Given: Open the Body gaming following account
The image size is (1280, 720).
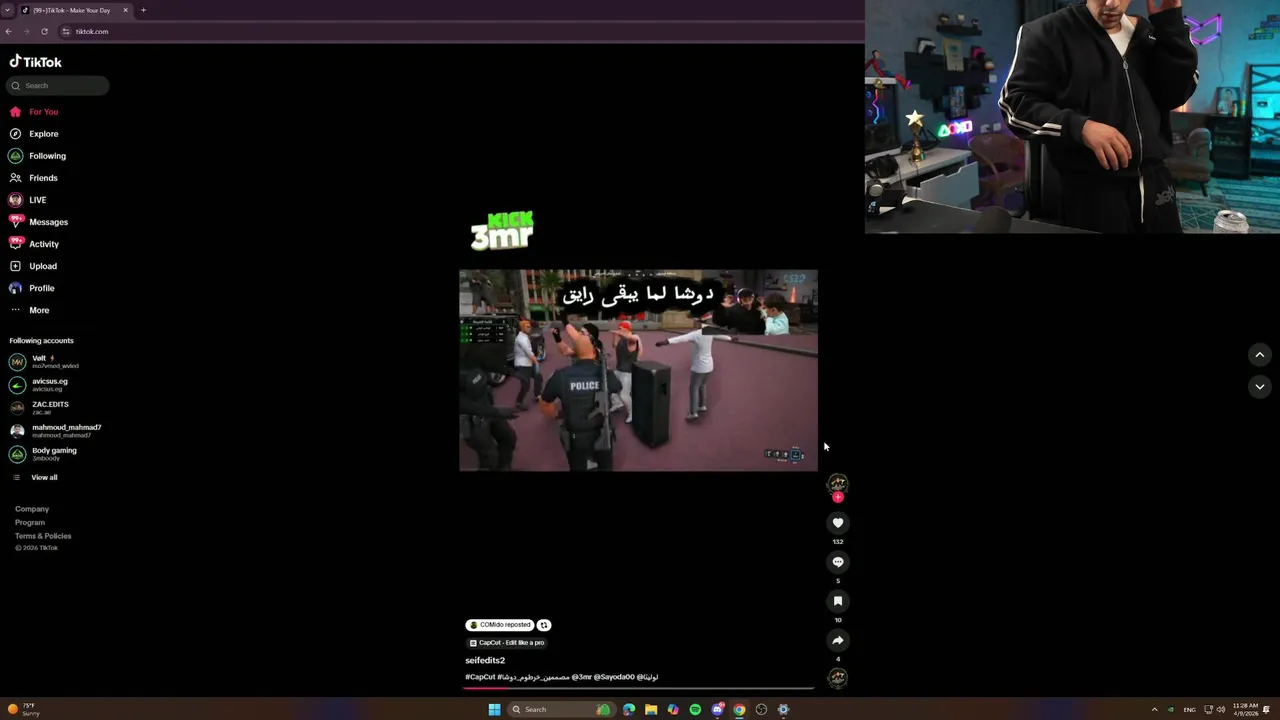Looking at the screenshot, I should [44, 454].
